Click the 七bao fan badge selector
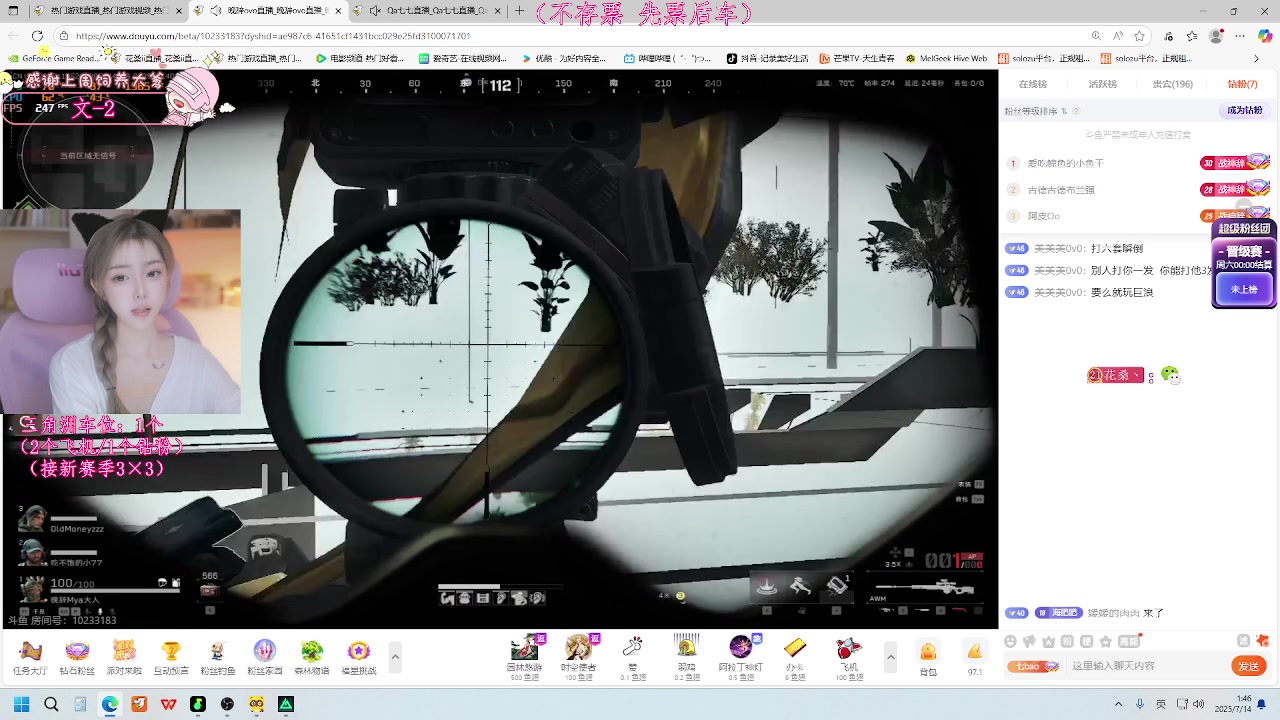The height and width of the screenshot is (720, 1280). click(1033, 666)
